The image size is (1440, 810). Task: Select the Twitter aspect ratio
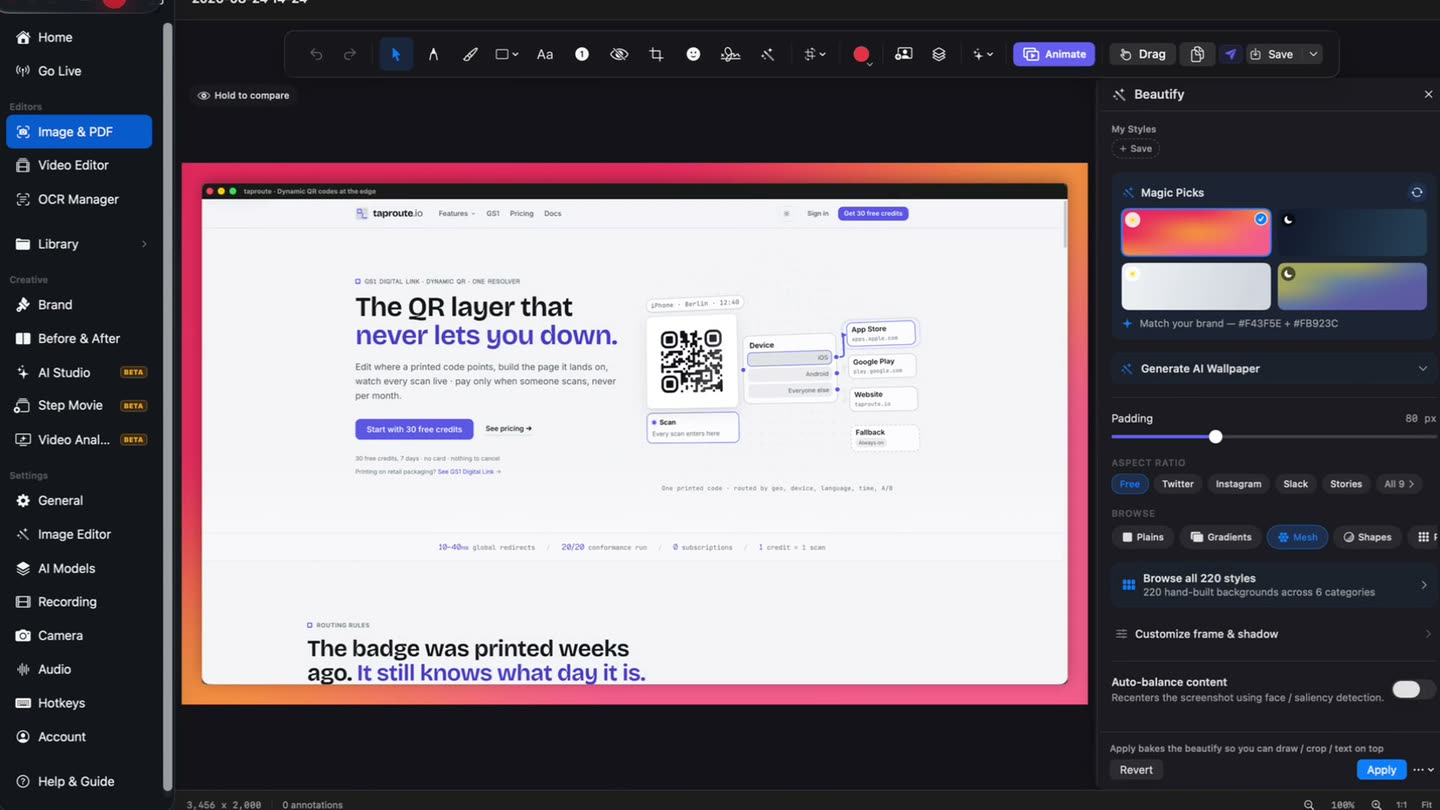click(x=1178, y=484)
